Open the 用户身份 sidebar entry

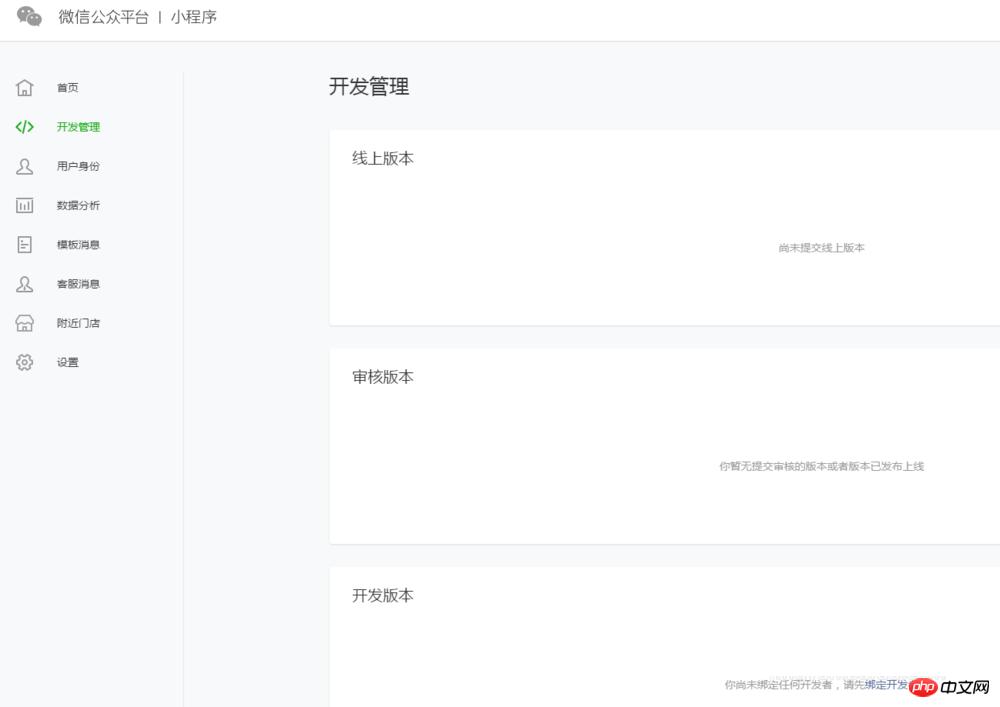click(x=78, y=166)
